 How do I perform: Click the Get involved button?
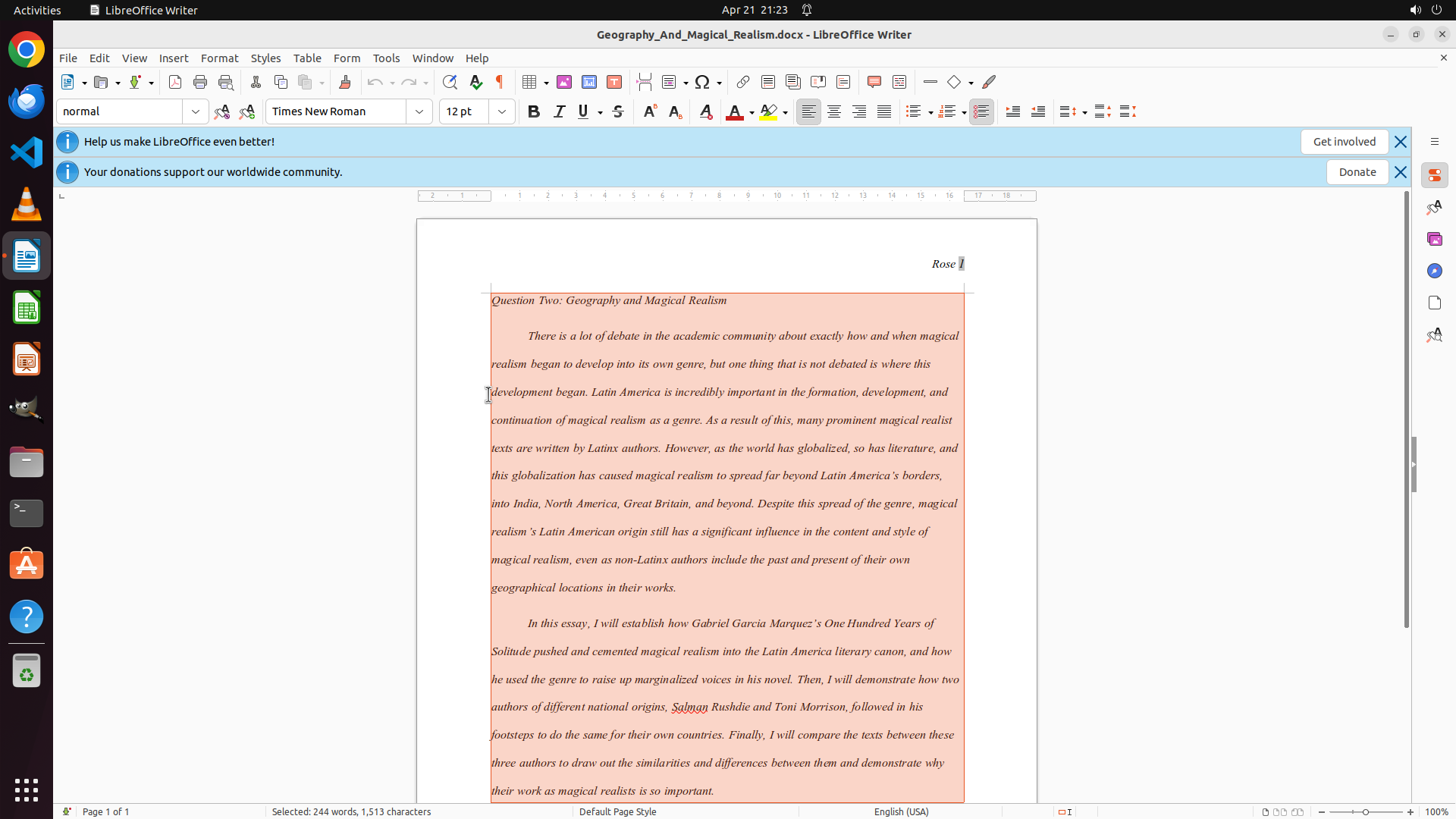(x=1344, y=142)
